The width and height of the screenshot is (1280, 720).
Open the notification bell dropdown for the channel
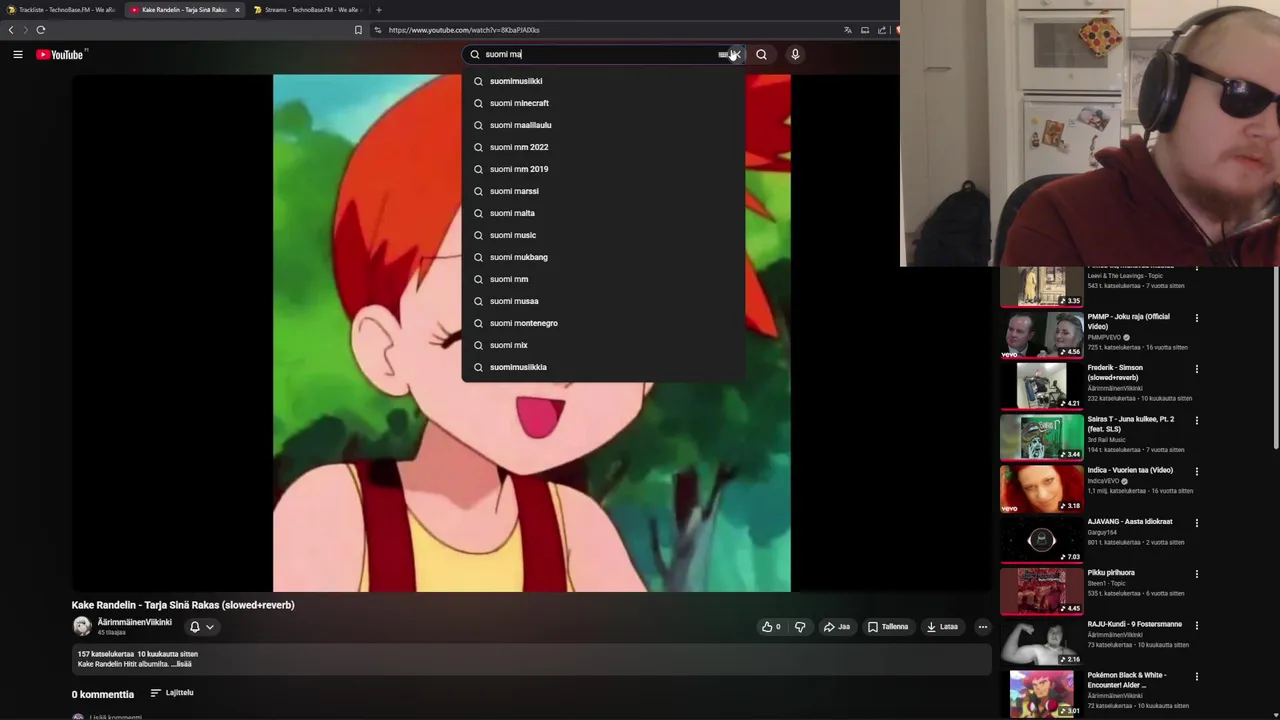tap(201, 627)
